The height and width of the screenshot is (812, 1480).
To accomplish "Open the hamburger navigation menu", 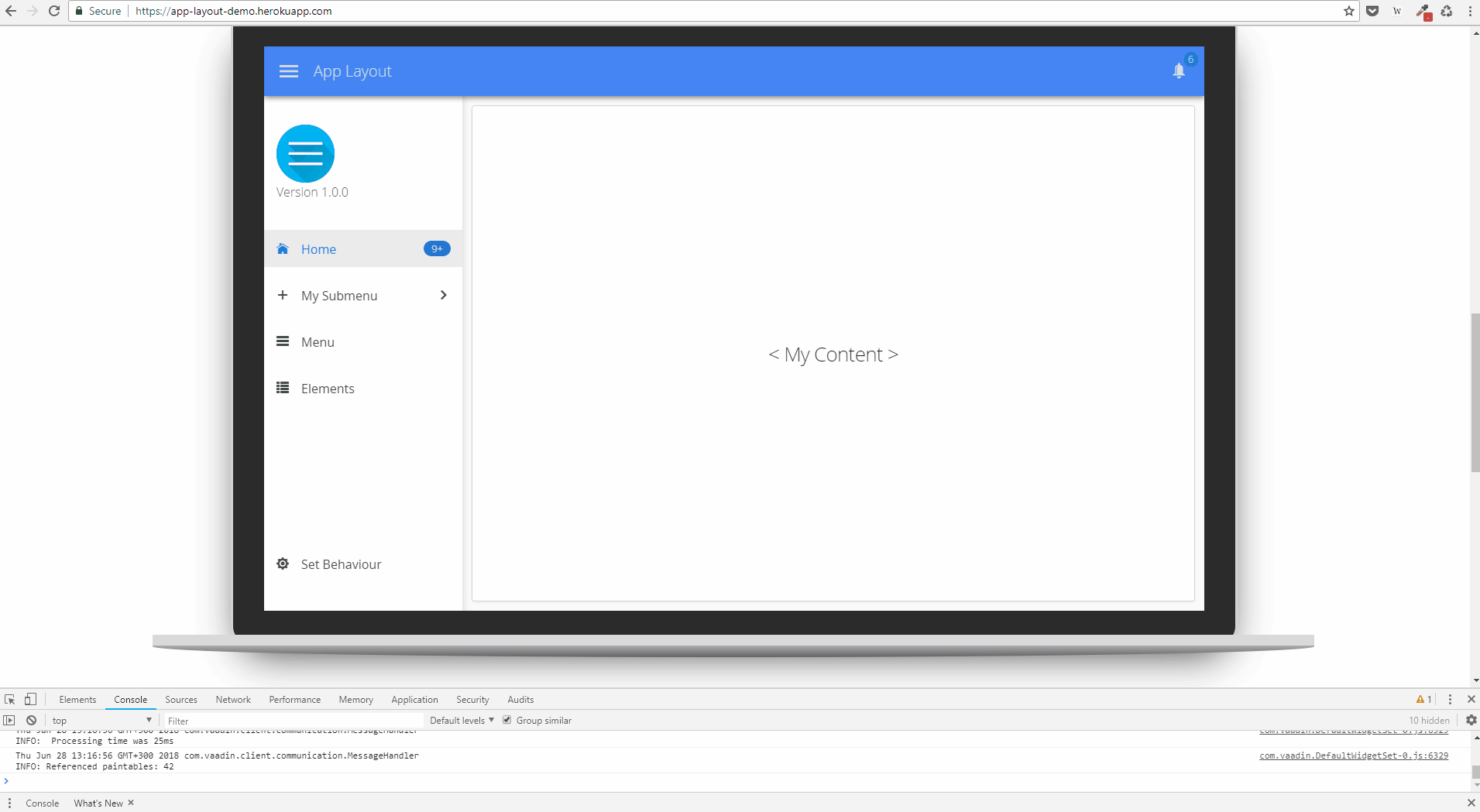I will click(289, 70).
